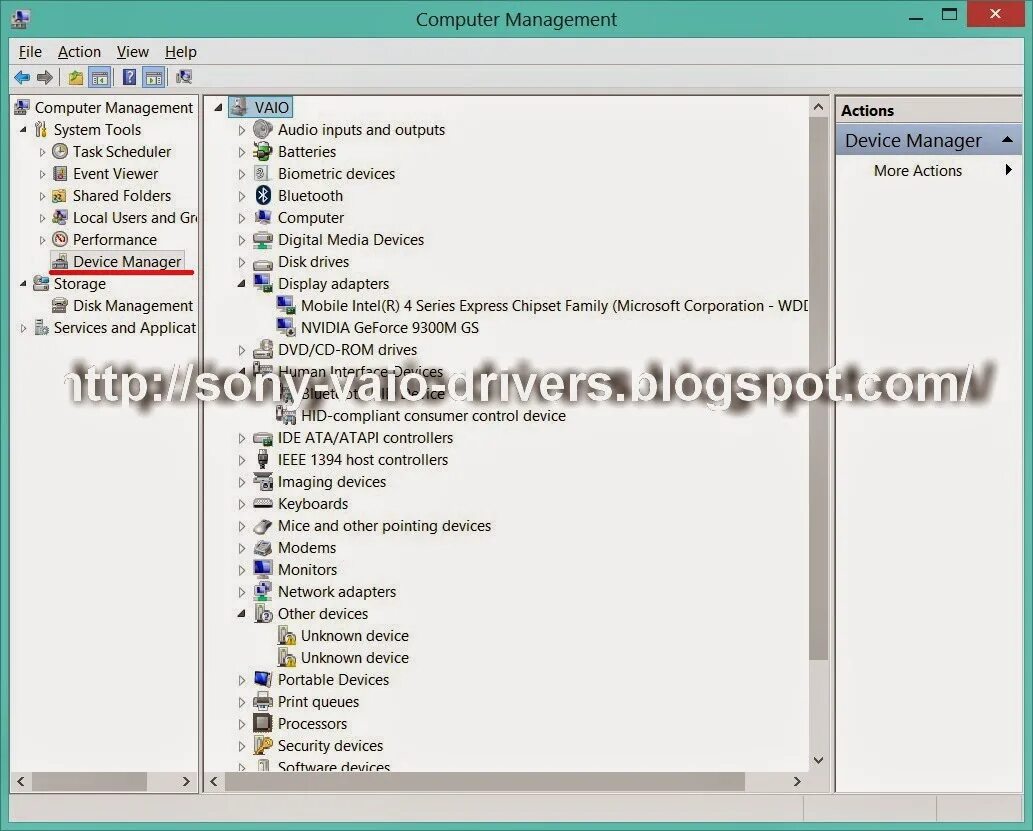Click the Mice and other pointing devices icon
1033x831 pixels.
(x=263, y=525)
